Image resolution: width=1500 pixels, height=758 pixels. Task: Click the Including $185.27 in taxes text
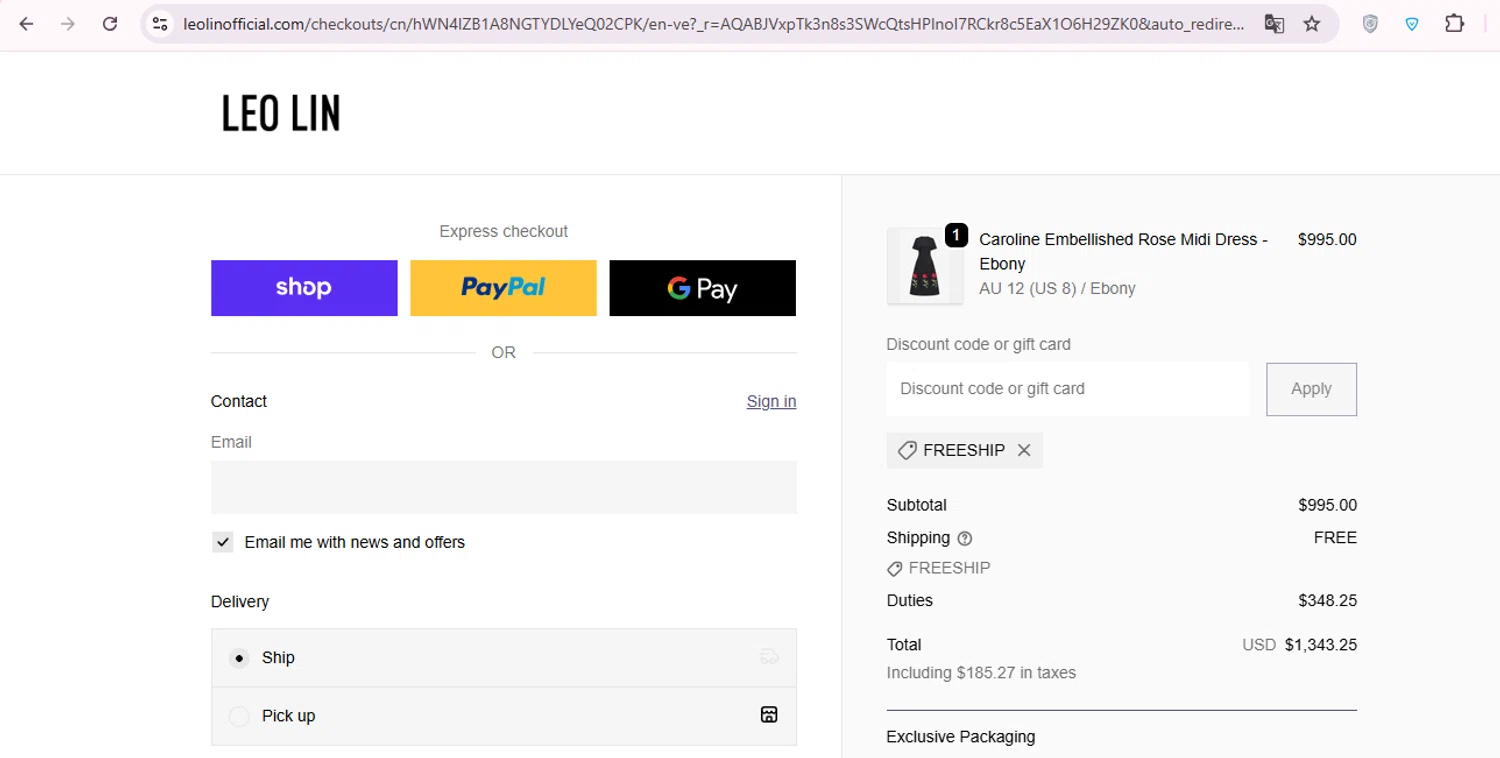coord(981,673)
